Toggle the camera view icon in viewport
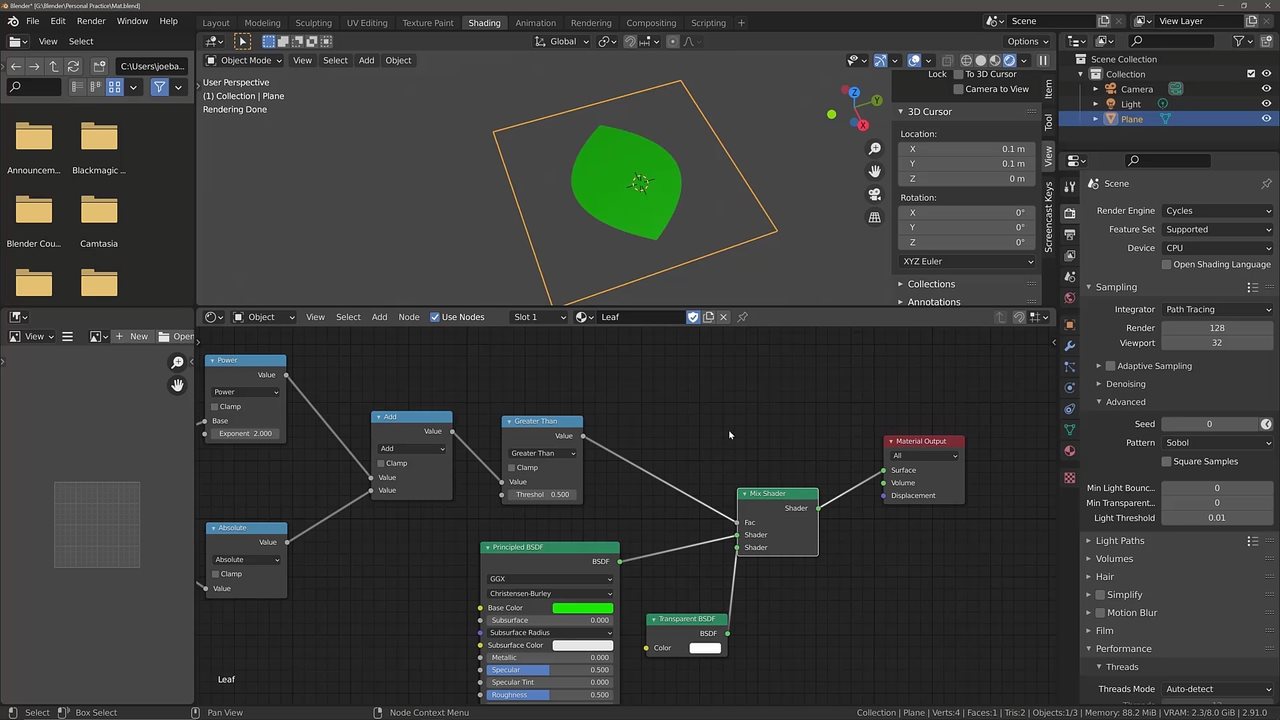 tap(875, 194)
